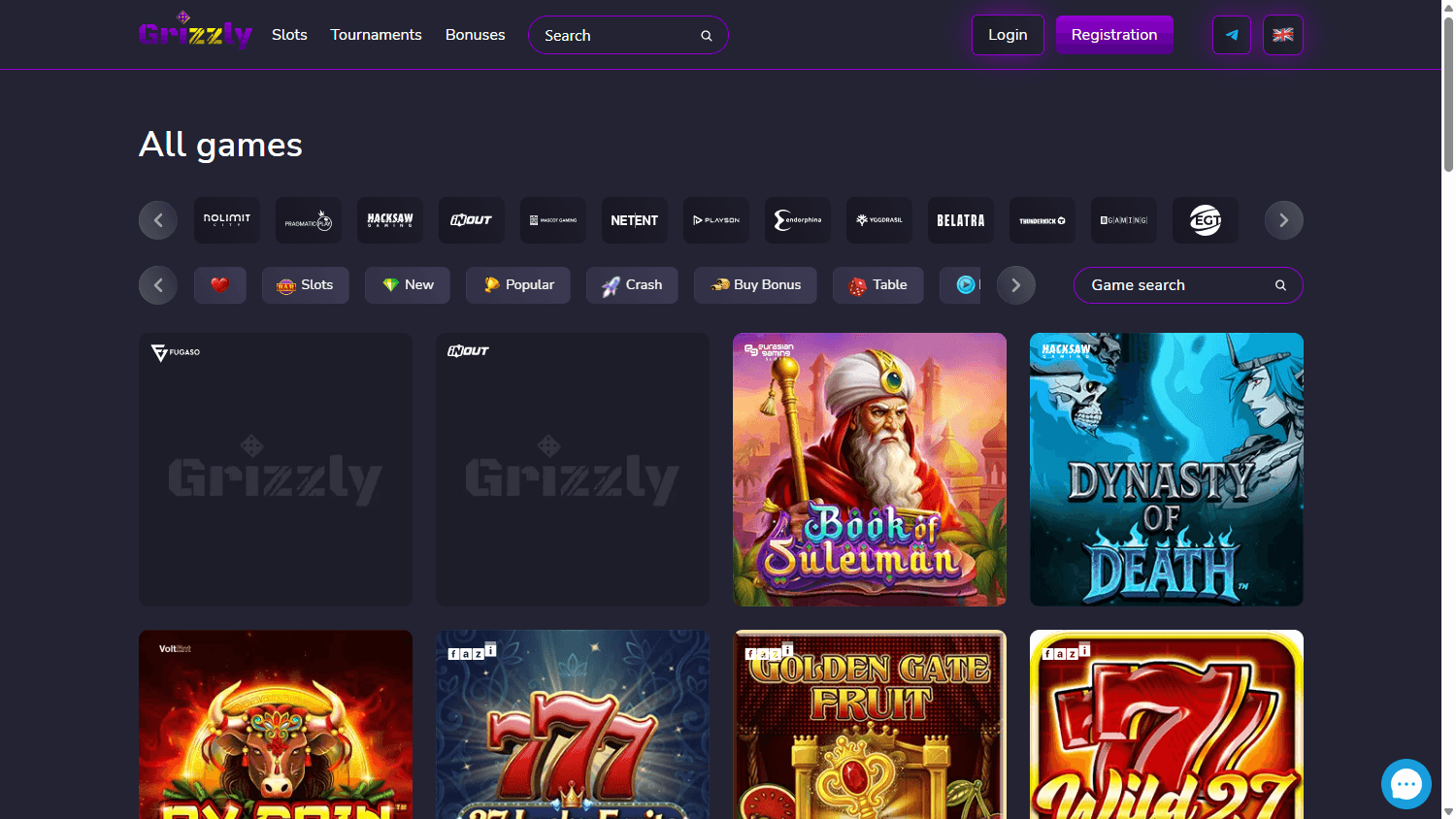This screenshot has width=1456, height=819.
Task: Focus the Game search field
Action: (x=1188, y=285)
